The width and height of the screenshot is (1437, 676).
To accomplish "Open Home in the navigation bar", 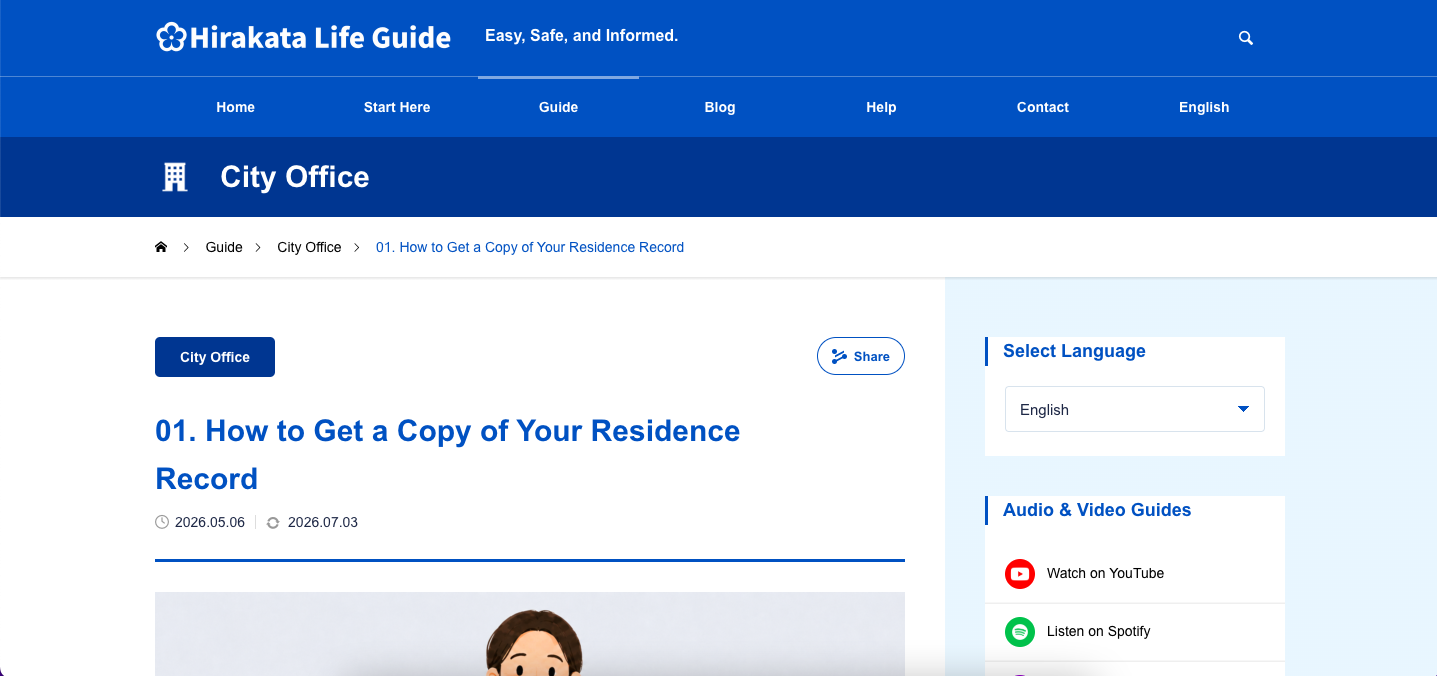I will tap(236, 107).
